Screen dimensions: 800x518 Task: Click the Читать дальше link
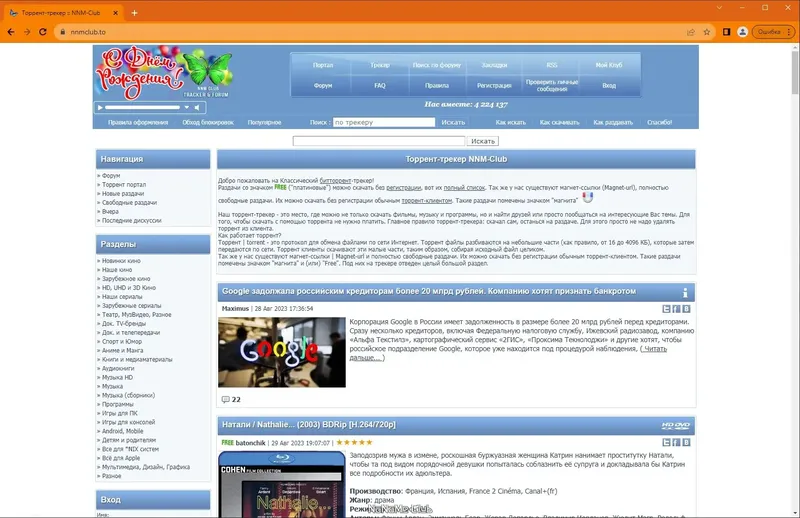[508, 353]
